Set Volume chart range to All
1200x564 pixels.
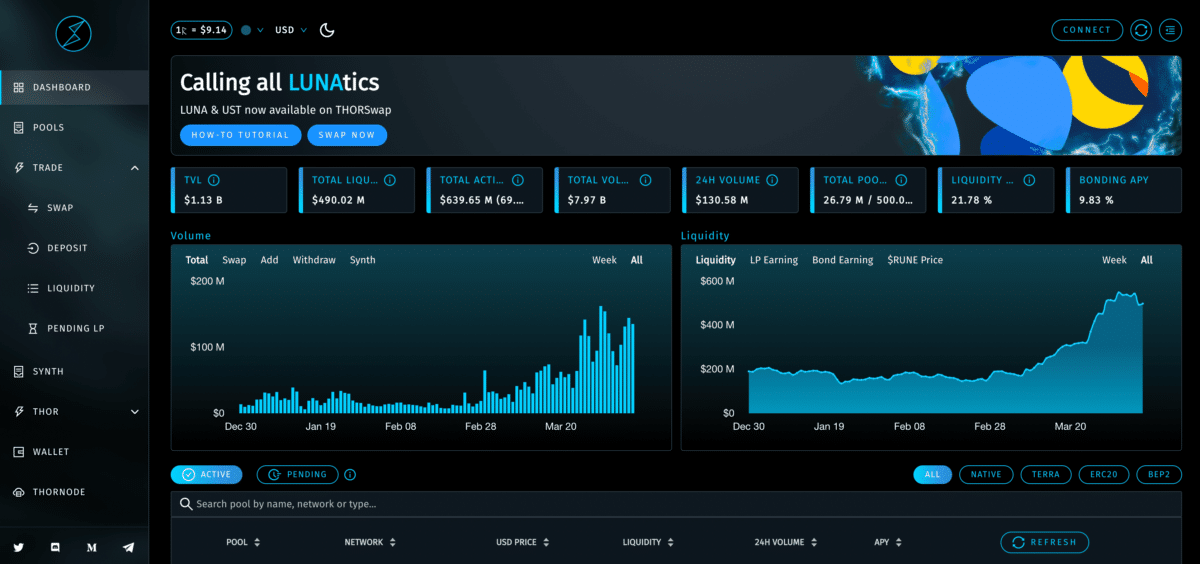(x=637, y=260)
